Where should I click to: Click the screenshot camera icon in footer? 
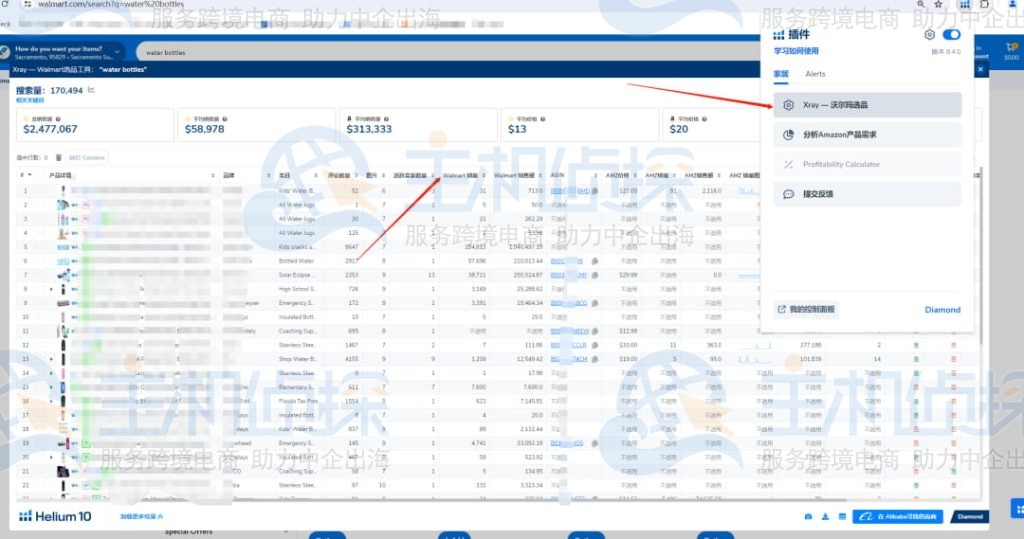[x=808, y=516]
